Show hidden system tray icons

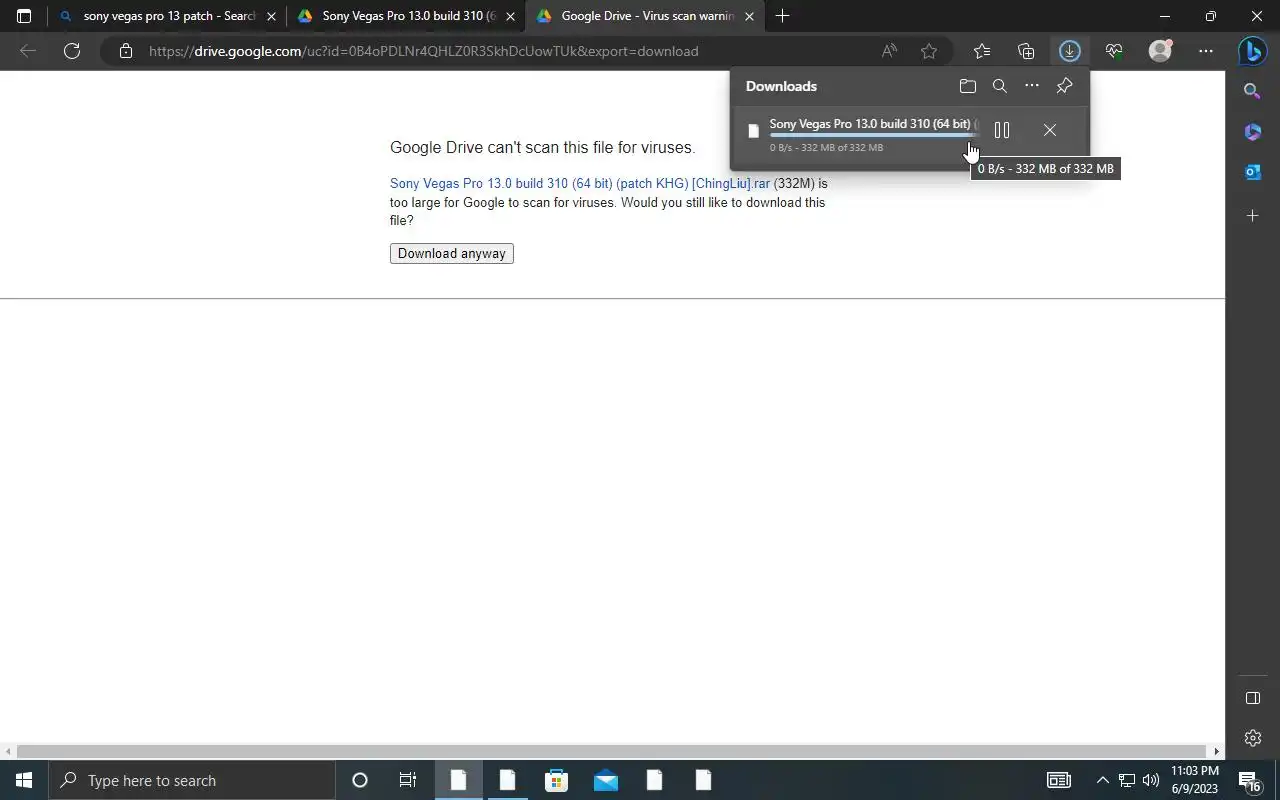click(x=1102, y=780)
